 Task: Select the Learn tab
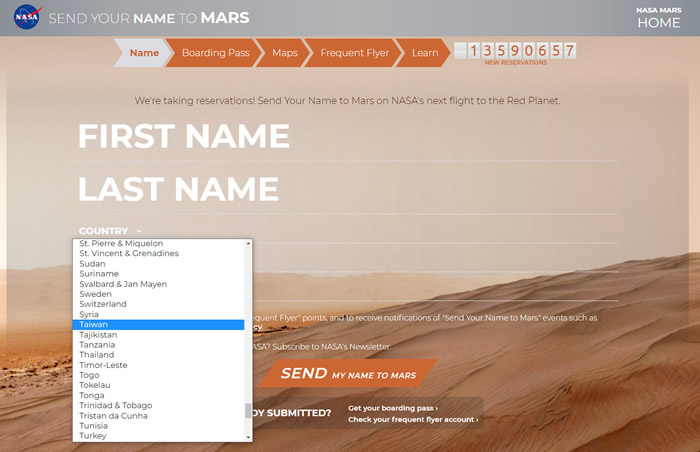click(x=425, y=53)
